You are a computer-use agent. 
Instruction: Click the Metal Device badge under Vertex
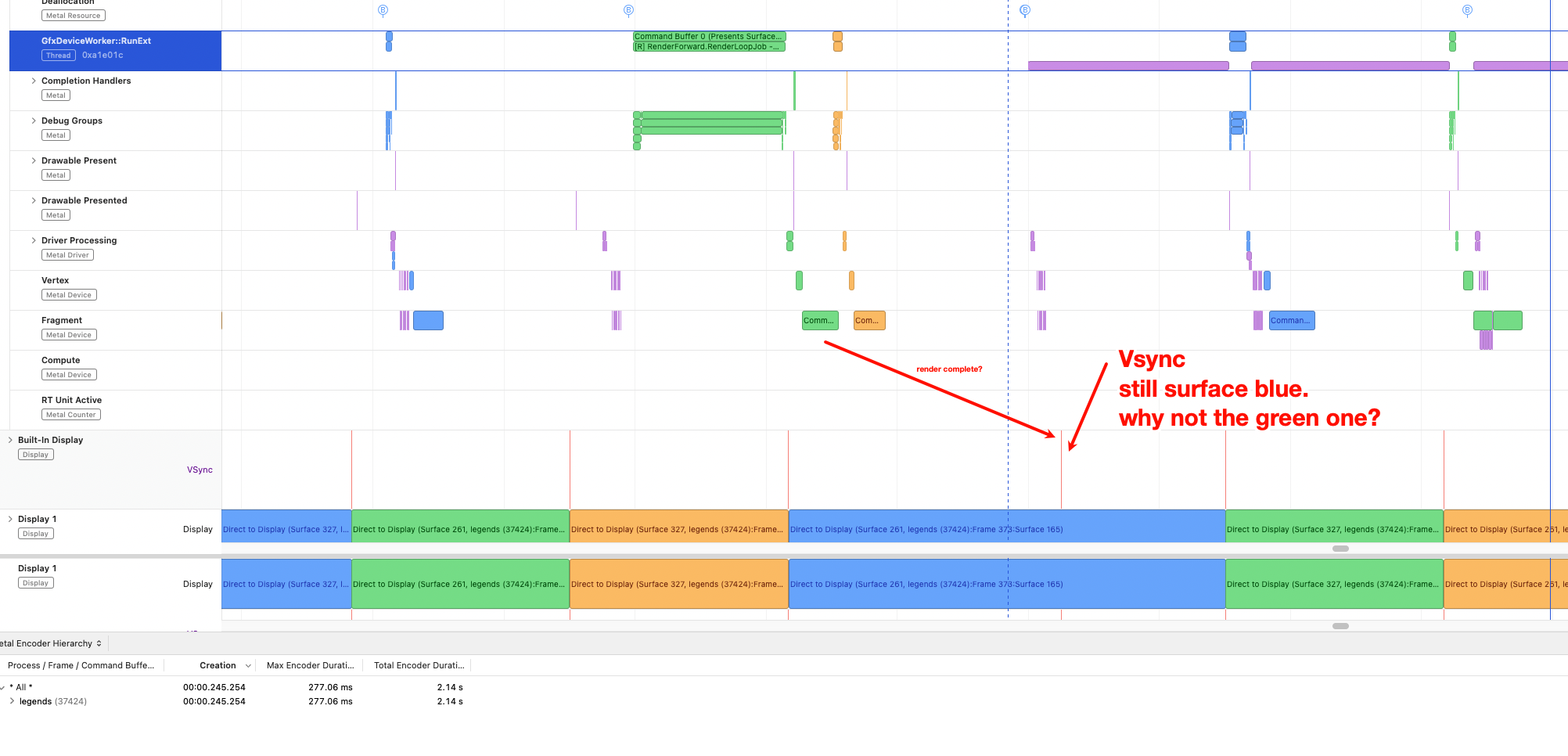click(x=69, y=295)
